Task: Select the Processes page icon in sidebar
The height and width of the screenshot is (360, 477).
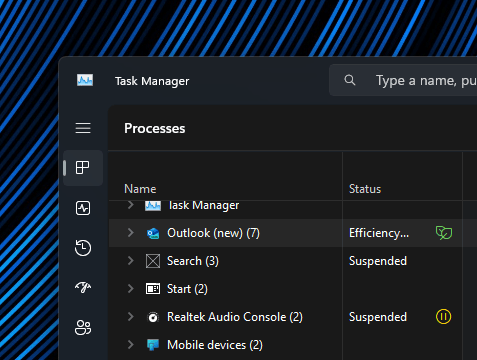Action: (x=83, y=168)
